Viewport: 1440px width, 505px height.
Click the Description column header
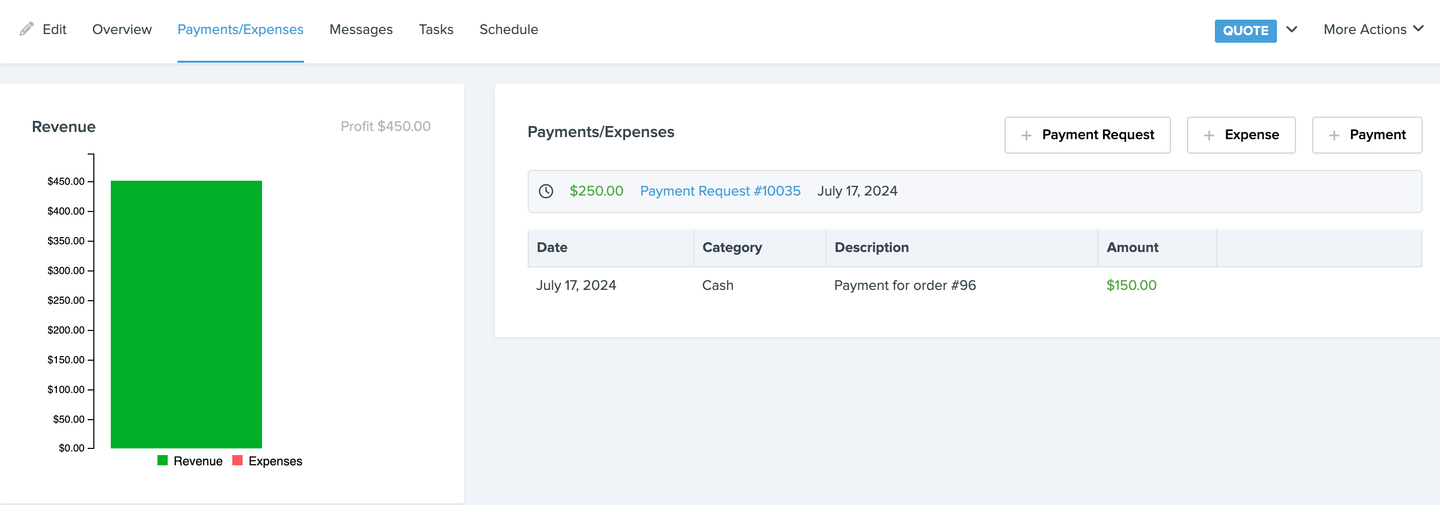point(962,248)
